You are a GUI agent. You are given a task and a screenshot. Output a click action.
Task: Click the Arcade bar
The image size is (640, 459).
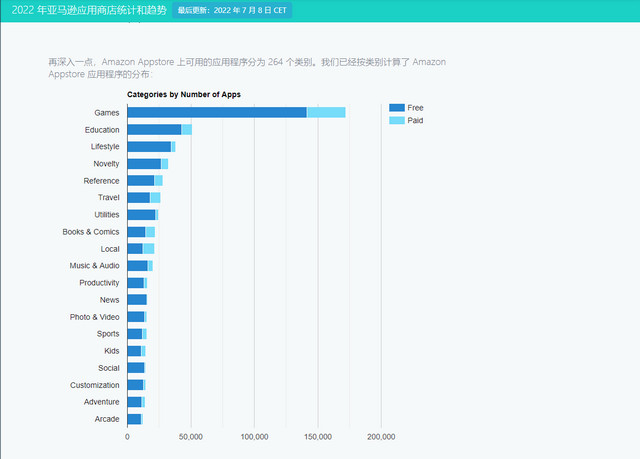coord(135,419)
